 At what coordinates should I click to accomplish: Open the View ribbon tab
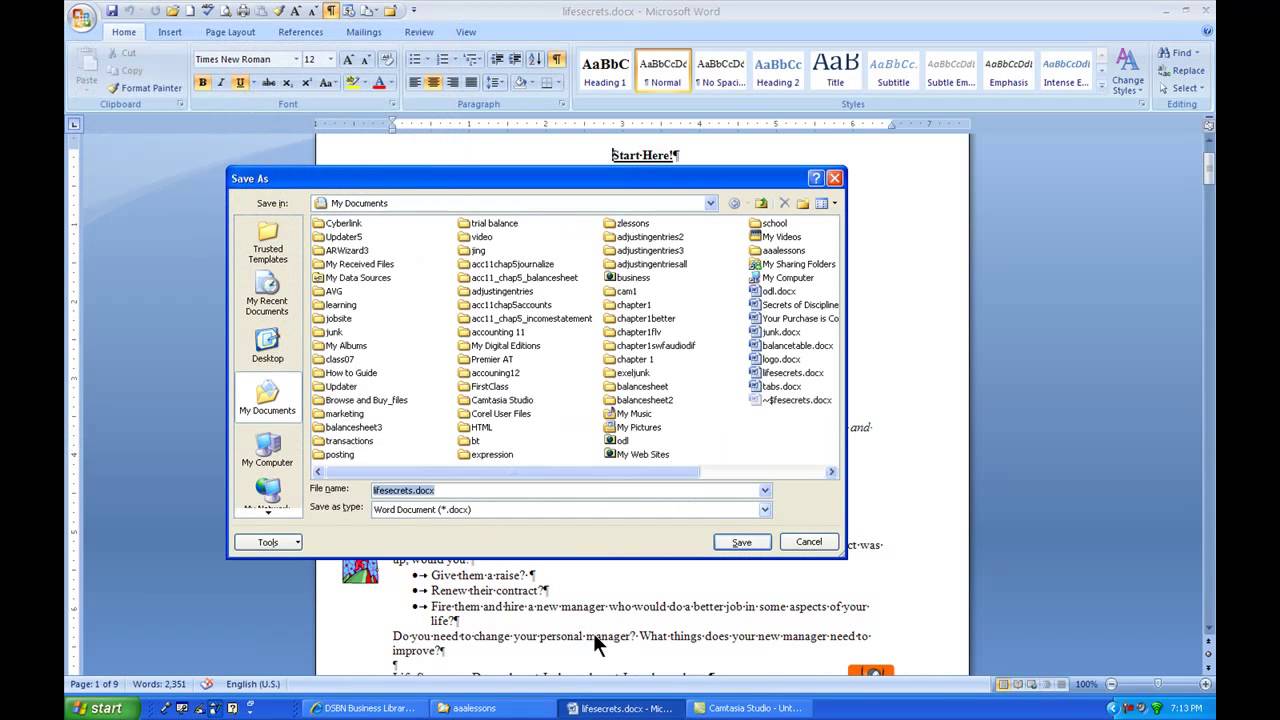[466, 32]
